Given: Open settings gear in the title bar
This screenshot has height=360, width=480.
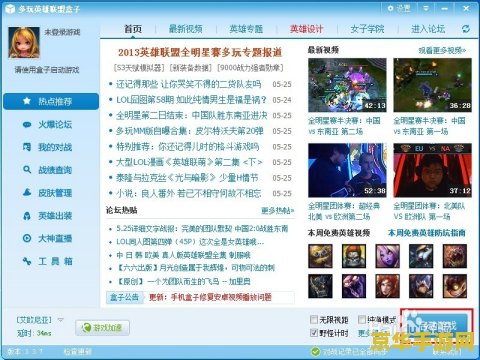Looking at the screenshot, I should (390, 8).
